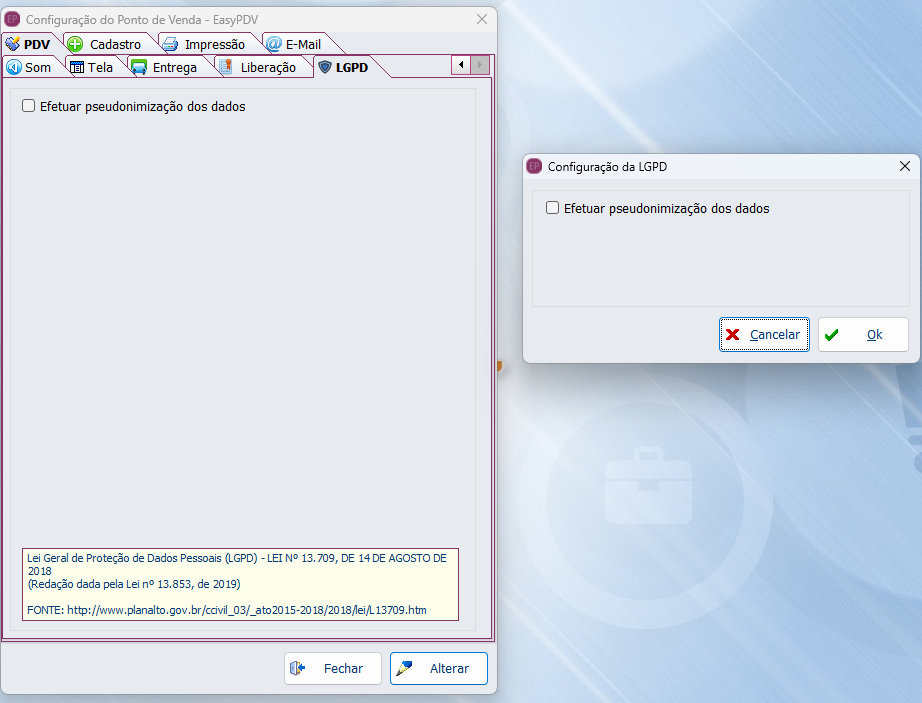Screen dimensions: 922x703
Task: Select the Impressão printer icon tab
Action: coord(204,44)
